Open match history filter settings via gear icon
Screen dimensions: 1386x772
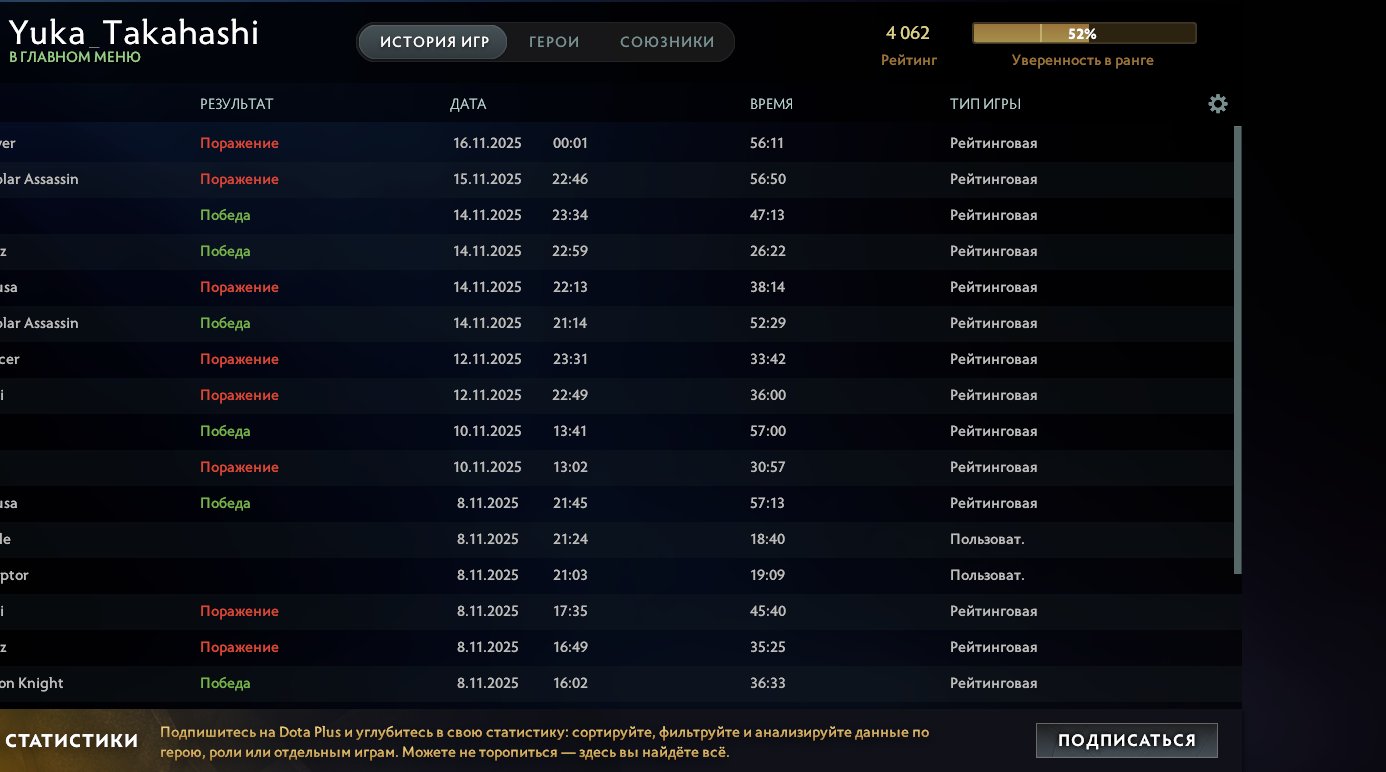pyautogui.click(x=1217, y=103)
